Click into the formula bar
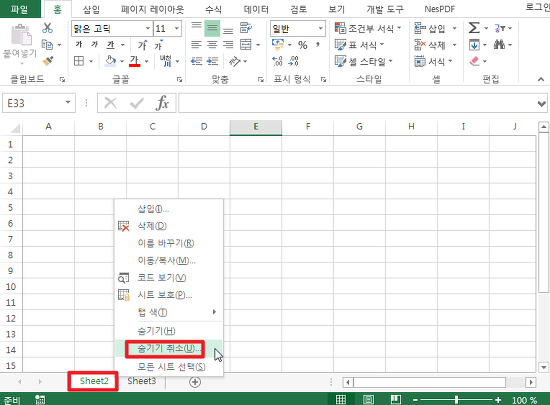 357,103
